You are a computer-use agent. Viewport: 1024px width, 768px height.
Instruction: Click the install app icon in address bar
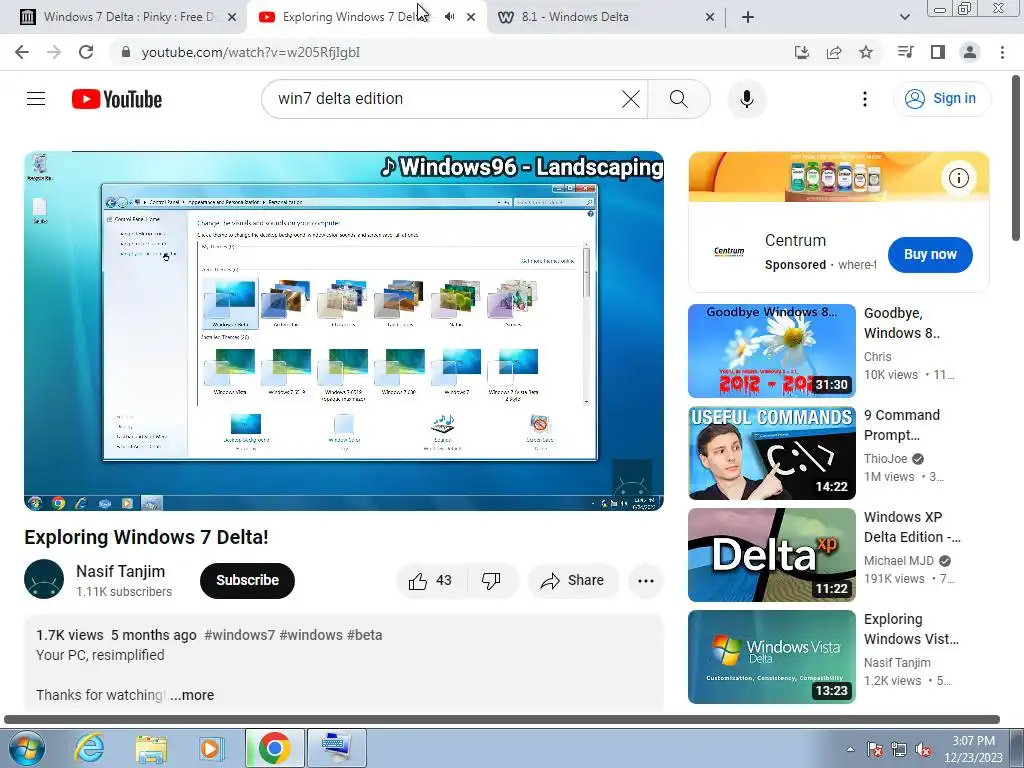(802, 52)
